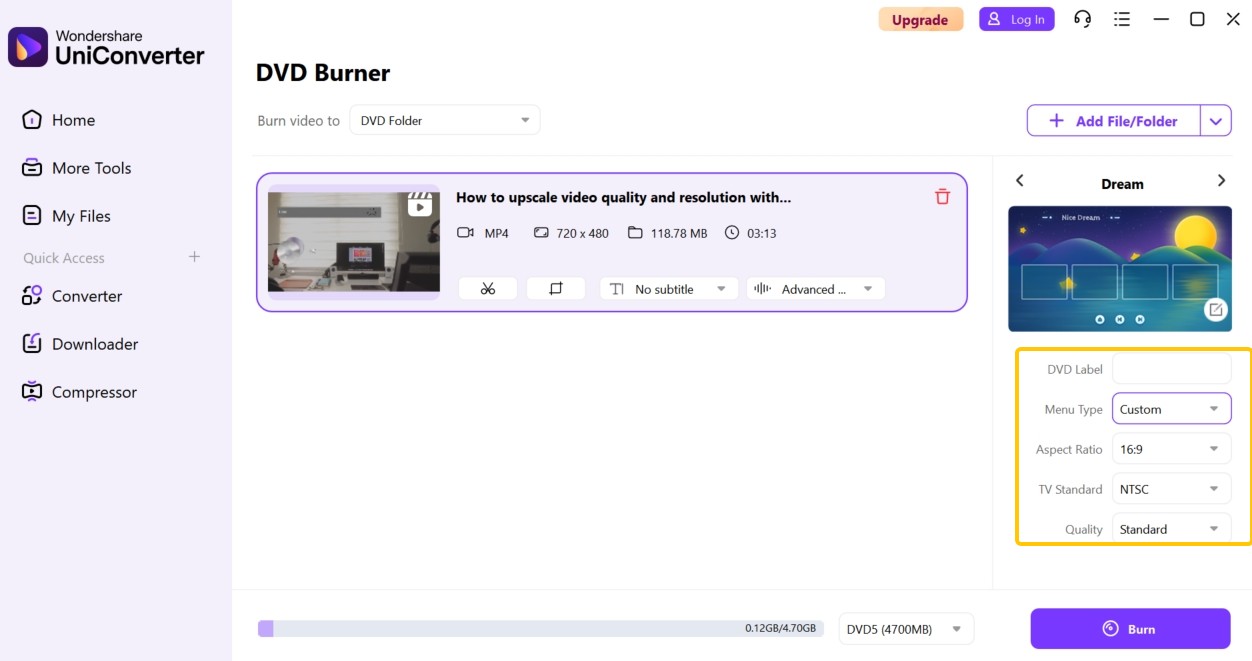Open the Burn video to dropdown
1252x661 pixels.
point(444,120)
